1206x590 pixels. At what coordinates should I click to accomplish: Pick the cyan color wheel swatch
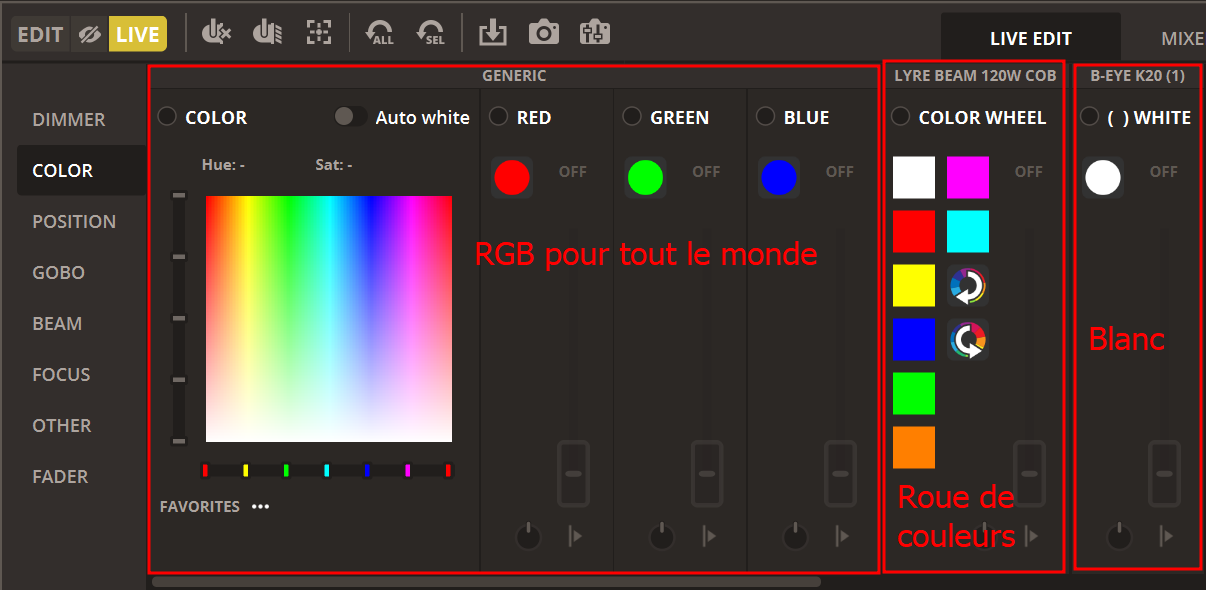968,232
